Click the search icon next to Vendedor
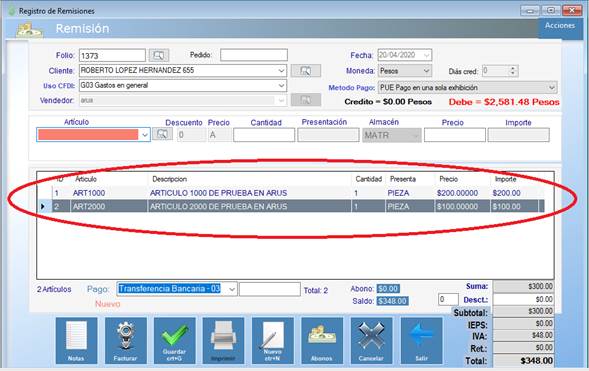Viewport: 589px width, 371px height. pyautogui.click(x=306, y=100)
